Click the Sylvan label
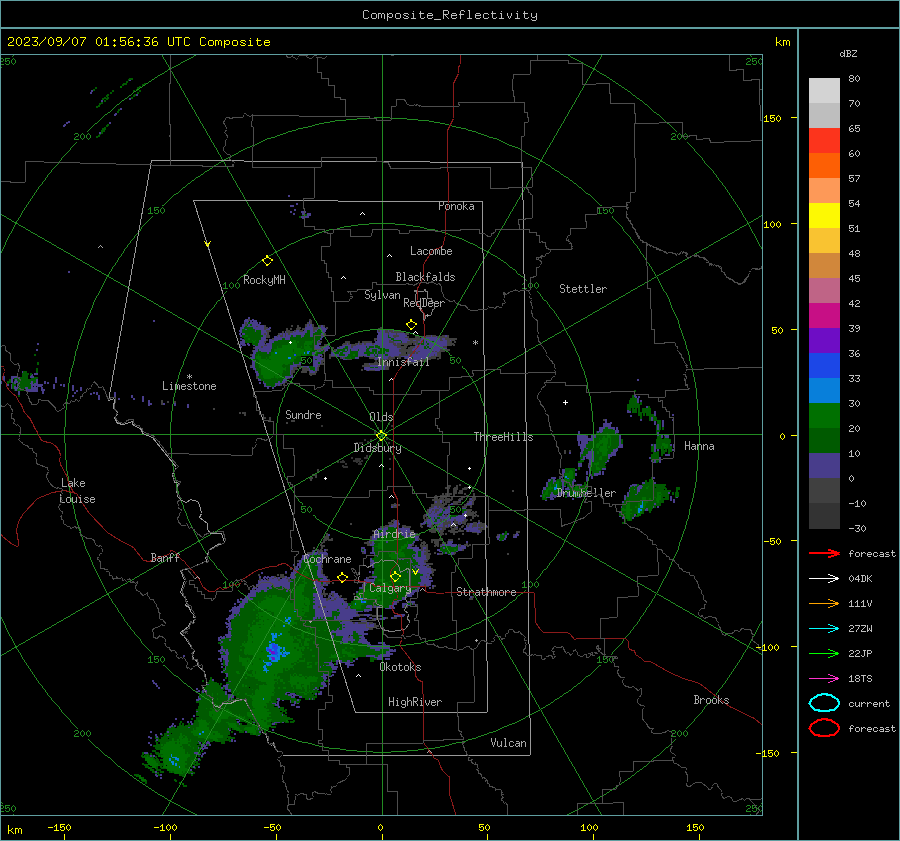900x841 pixels. [x=382, y=295]
